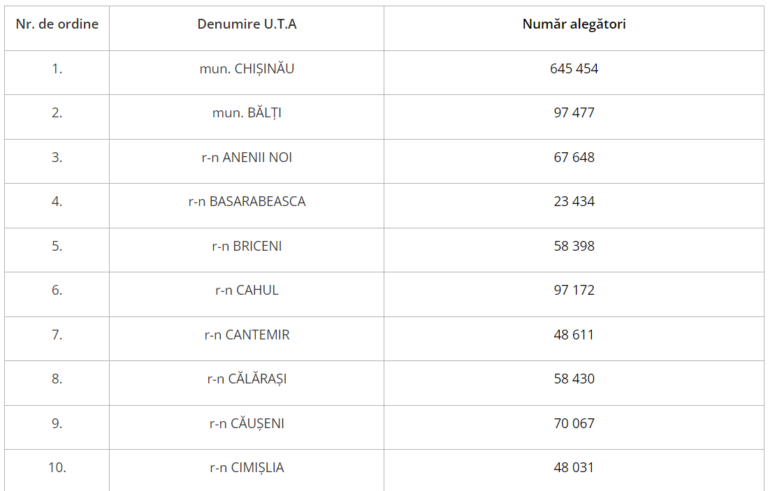Select the 'mun. BĂLȚI' row name

point(247,113)
